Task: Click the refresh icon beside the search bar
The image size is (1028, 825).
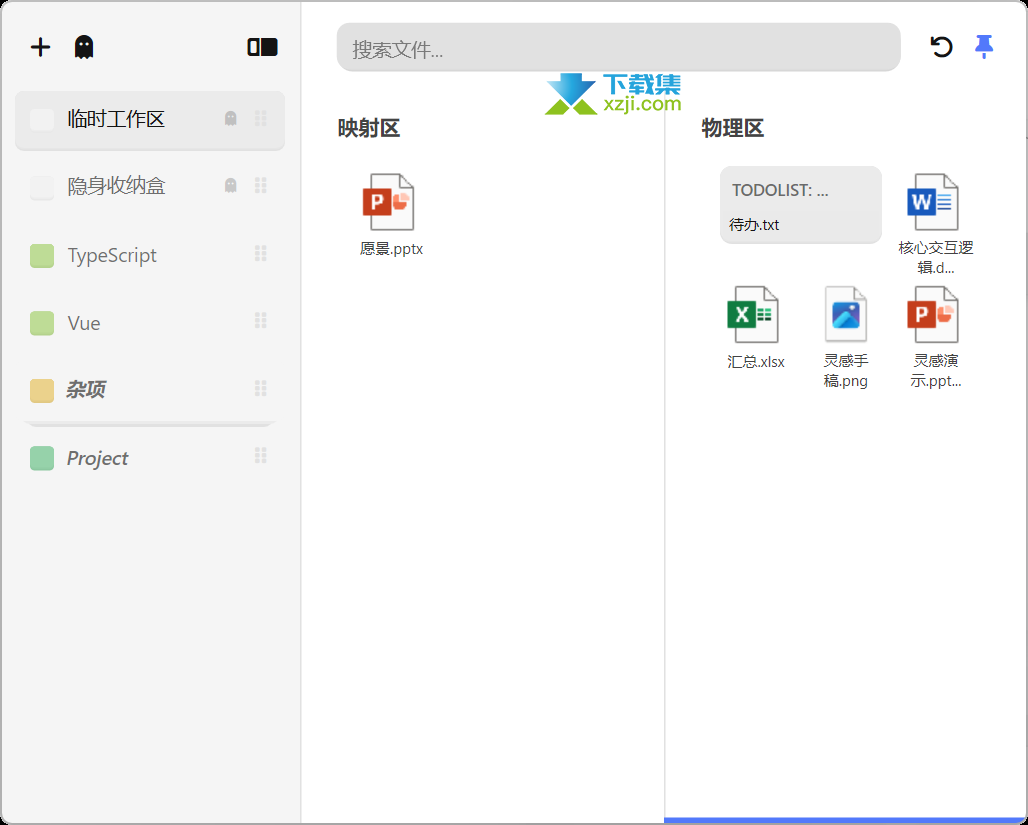Action: coord(941,47)
